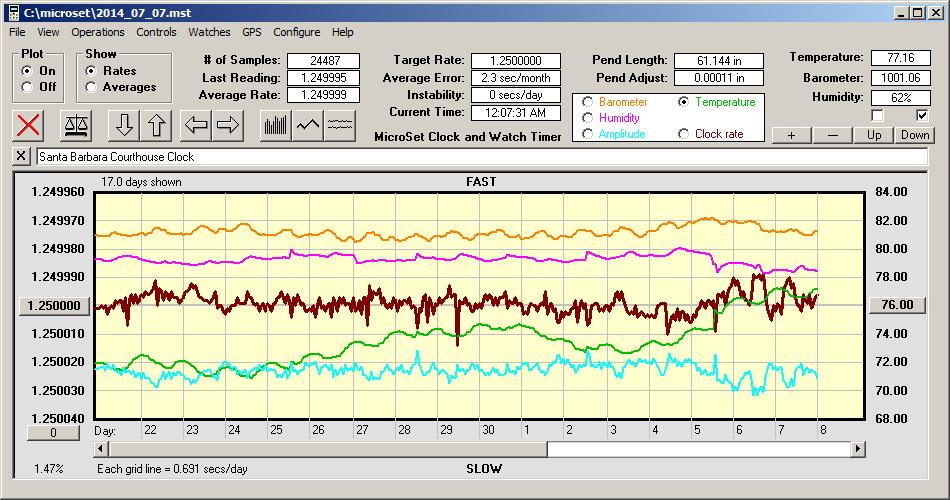
Task: Select the wavy lines graph style icon
Action: click(340, 125)
